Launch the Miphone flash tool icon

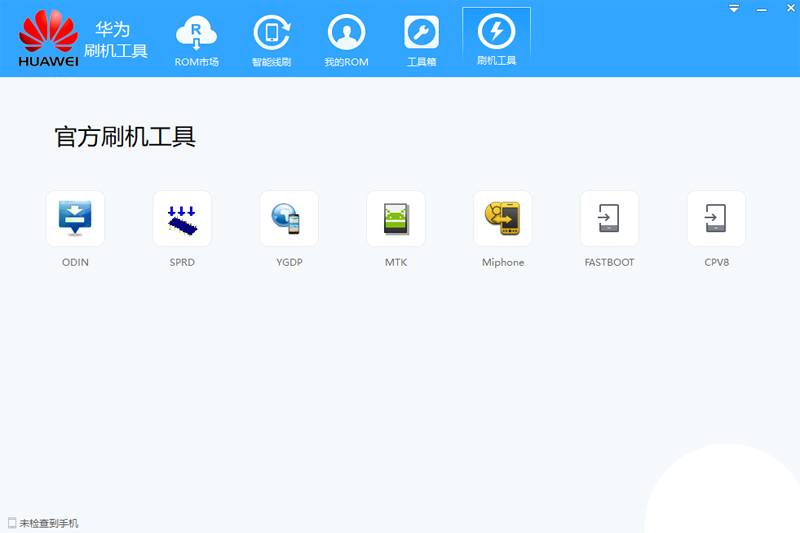[x=503, y=219]
